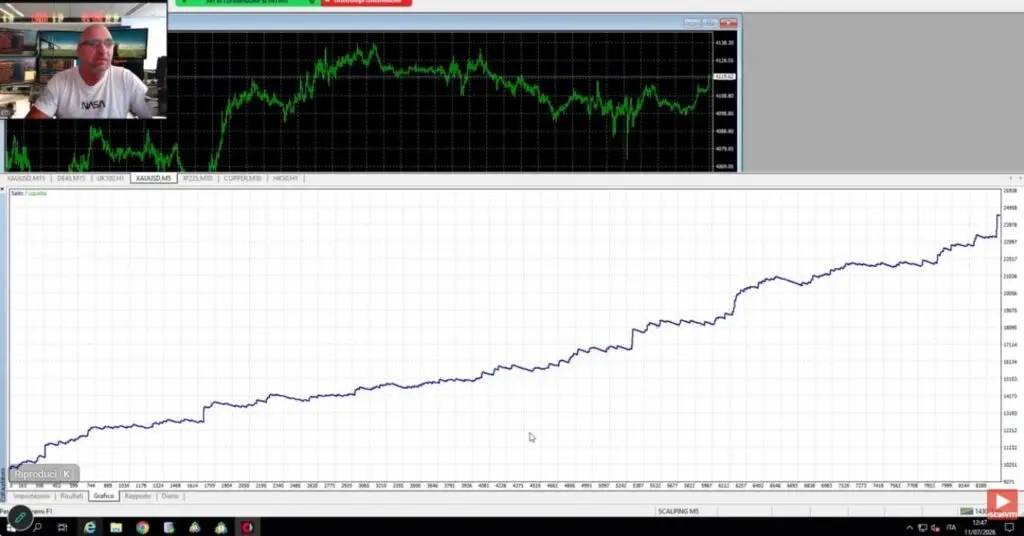
Task: Click the red ISCRIVITI subscribe button
Action: tap(1002, 505)
